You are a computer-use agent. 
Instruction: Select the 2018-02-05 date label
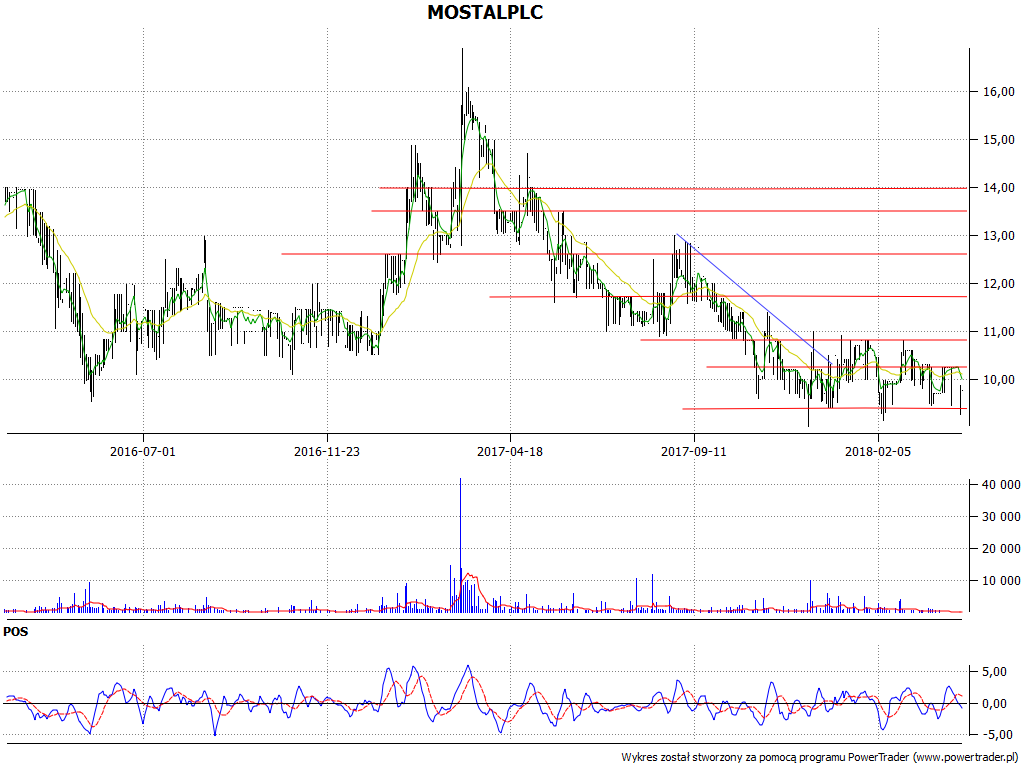click(878, 451)
